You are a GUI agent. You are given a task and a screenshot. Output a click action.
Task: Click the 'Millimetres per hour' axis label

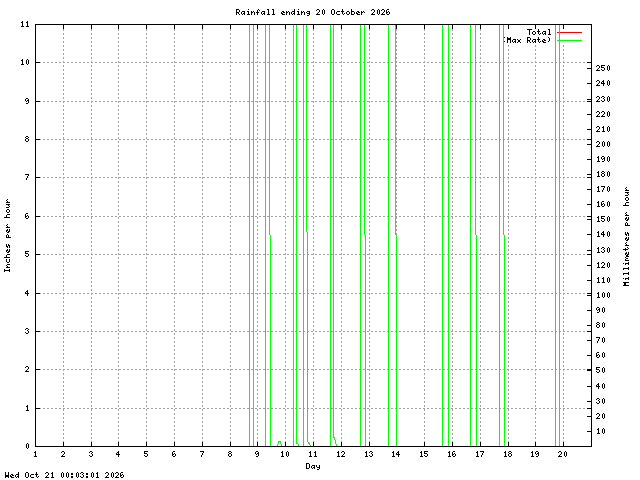pos(627,236)
